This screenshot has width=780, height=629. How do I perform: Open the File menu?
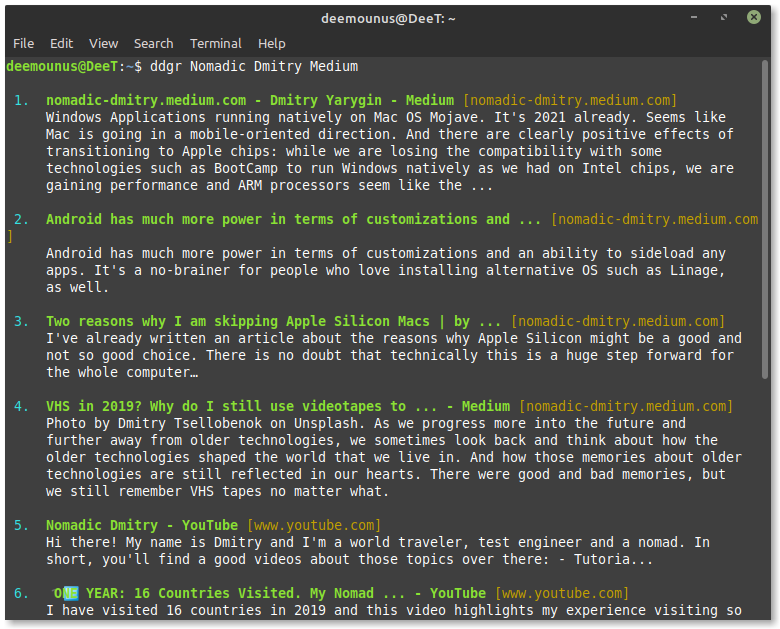23,44
